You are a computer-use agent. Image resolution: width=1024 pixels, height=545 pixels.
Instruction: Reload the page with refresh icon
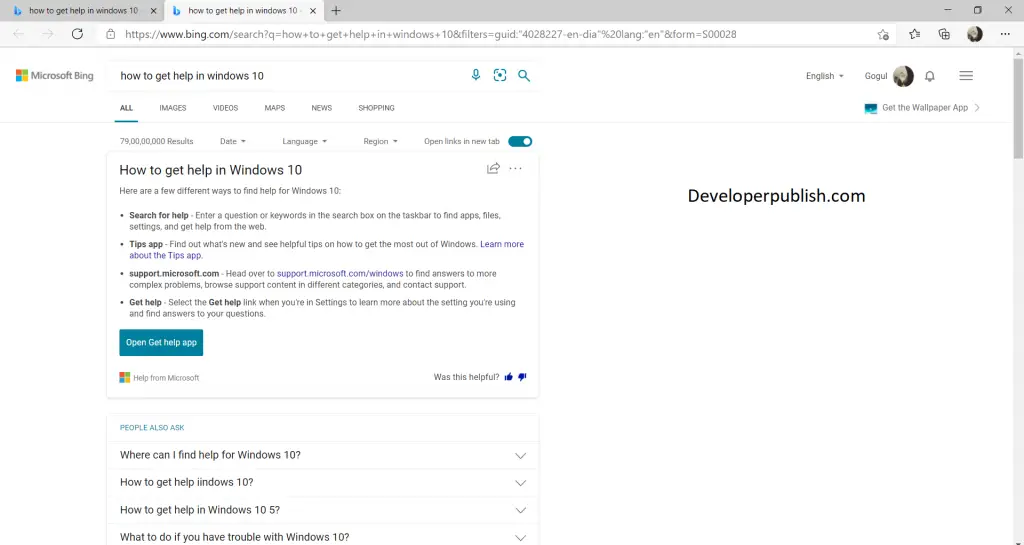point(77,34)
